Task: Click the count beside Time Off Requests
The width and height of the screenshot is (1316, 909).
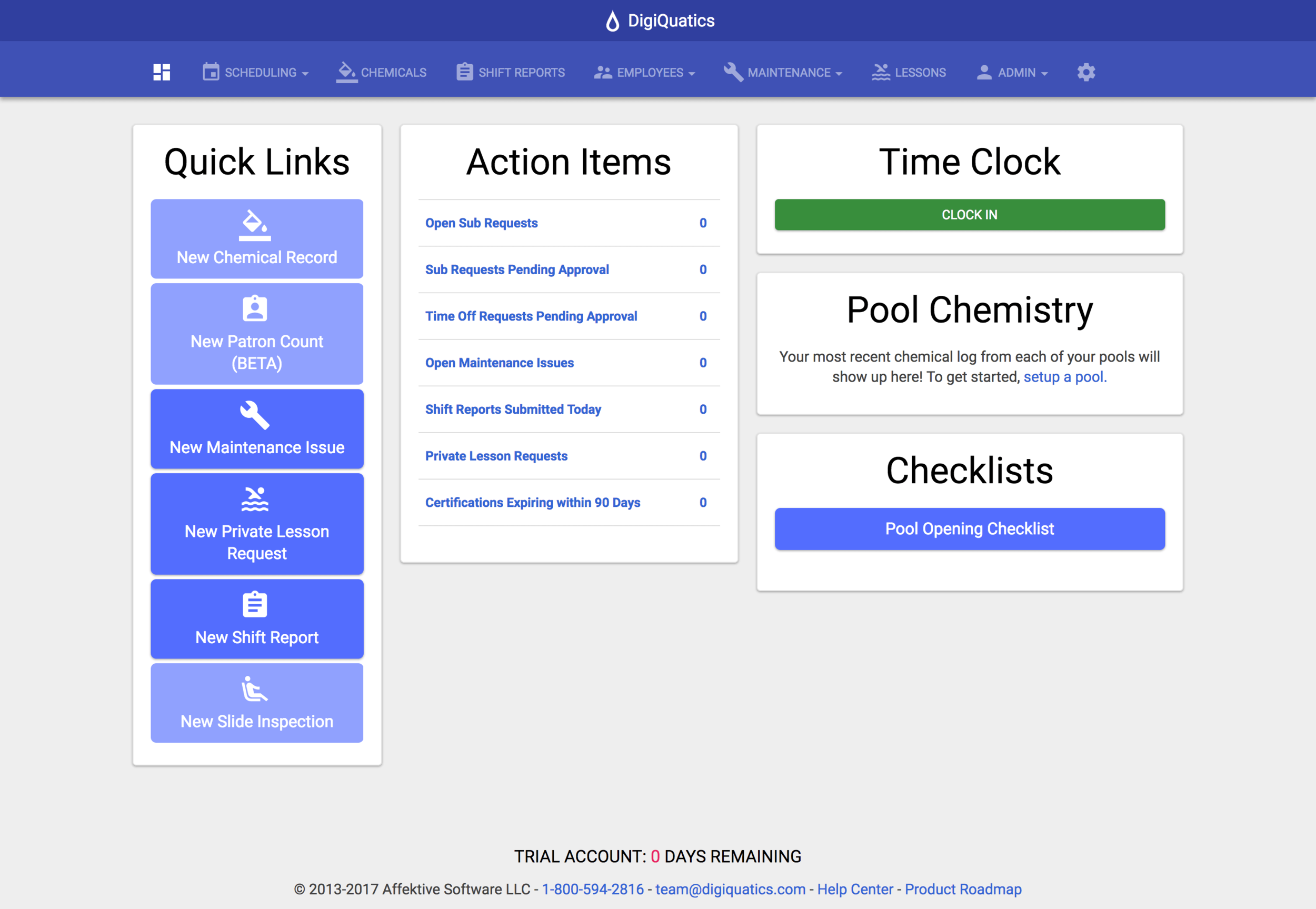Action: [703, 317]
